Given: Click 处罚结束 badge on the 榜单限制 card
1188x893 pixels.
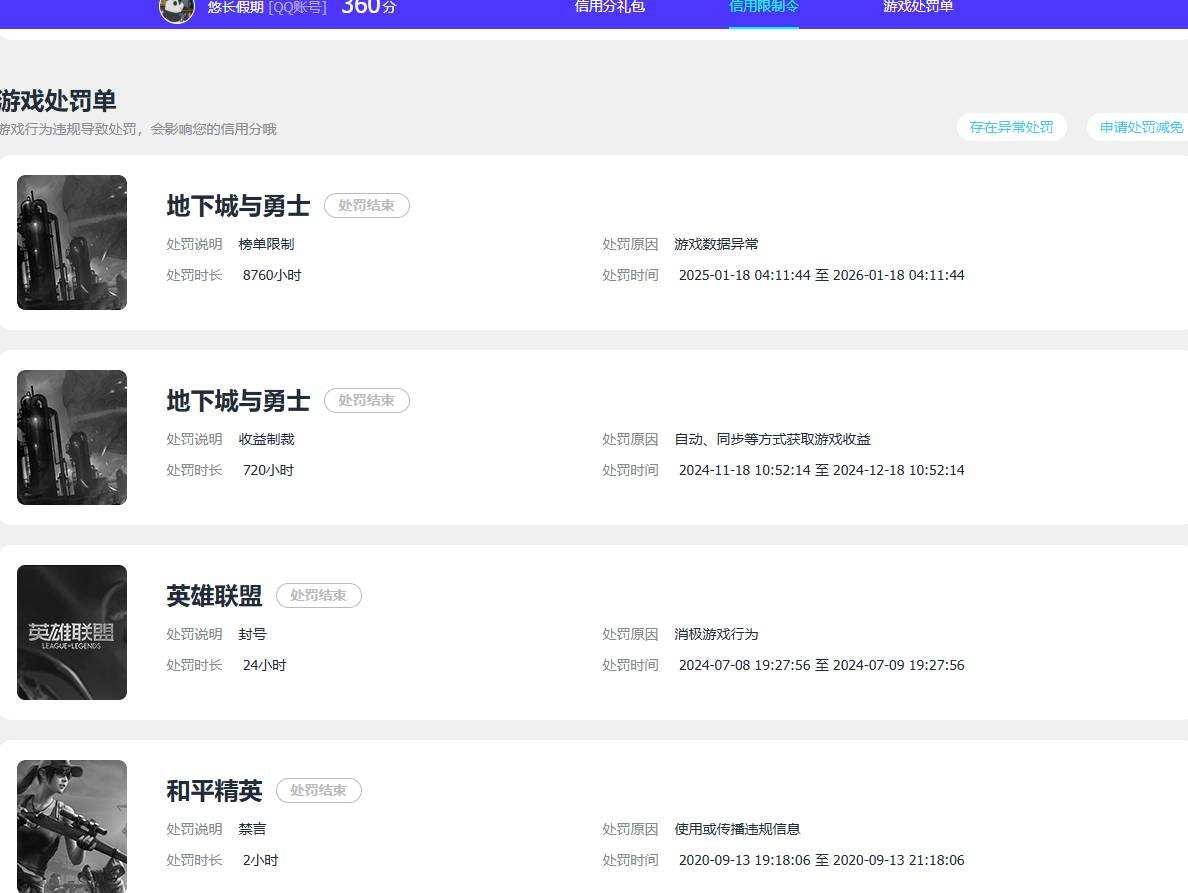Looking at the screenshot, I should (367, 205).
